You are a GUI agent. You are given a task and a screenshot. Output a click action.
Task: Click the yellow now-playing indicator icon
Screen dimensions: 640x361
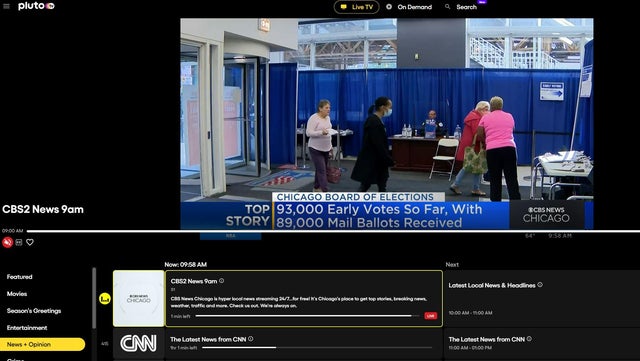(105, 299)
